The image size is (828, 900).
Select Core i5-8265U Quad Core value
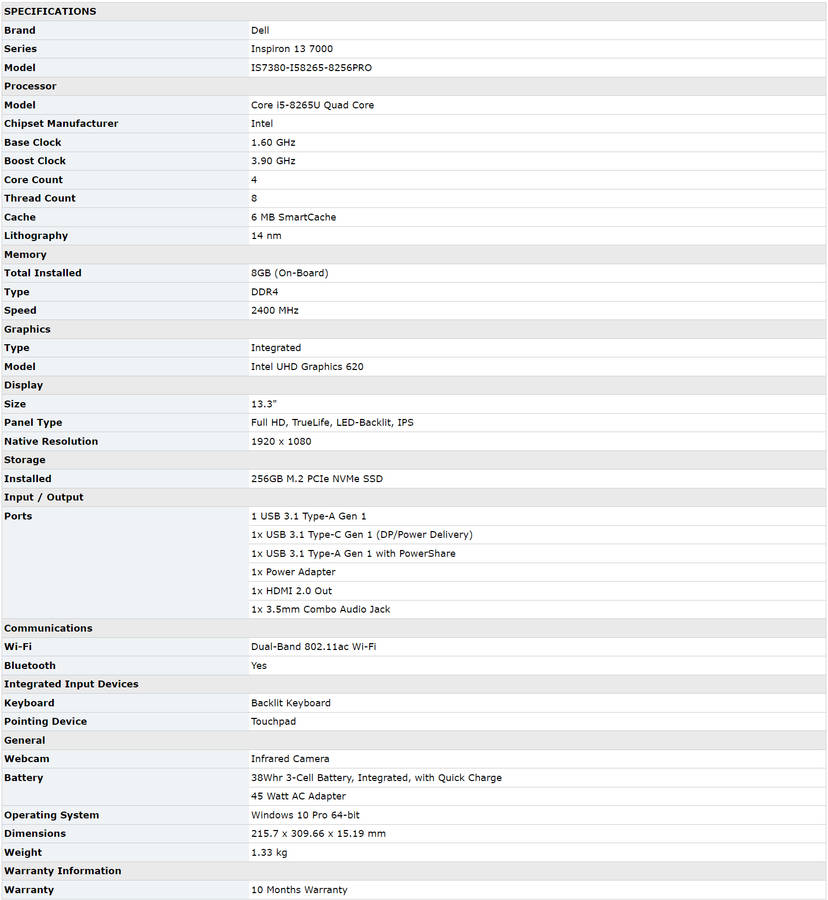click(x=312, y=105)
